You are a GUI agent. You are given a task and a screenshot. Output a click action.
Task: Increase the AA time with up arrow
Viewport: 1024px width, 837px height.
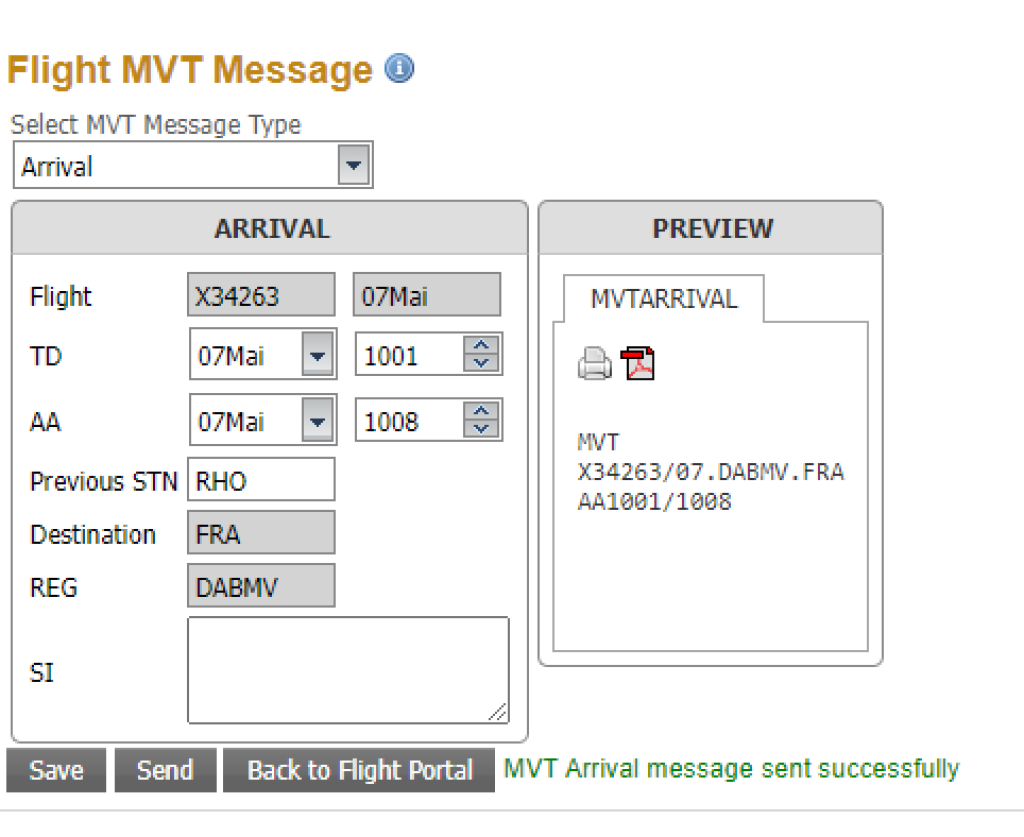482,412
